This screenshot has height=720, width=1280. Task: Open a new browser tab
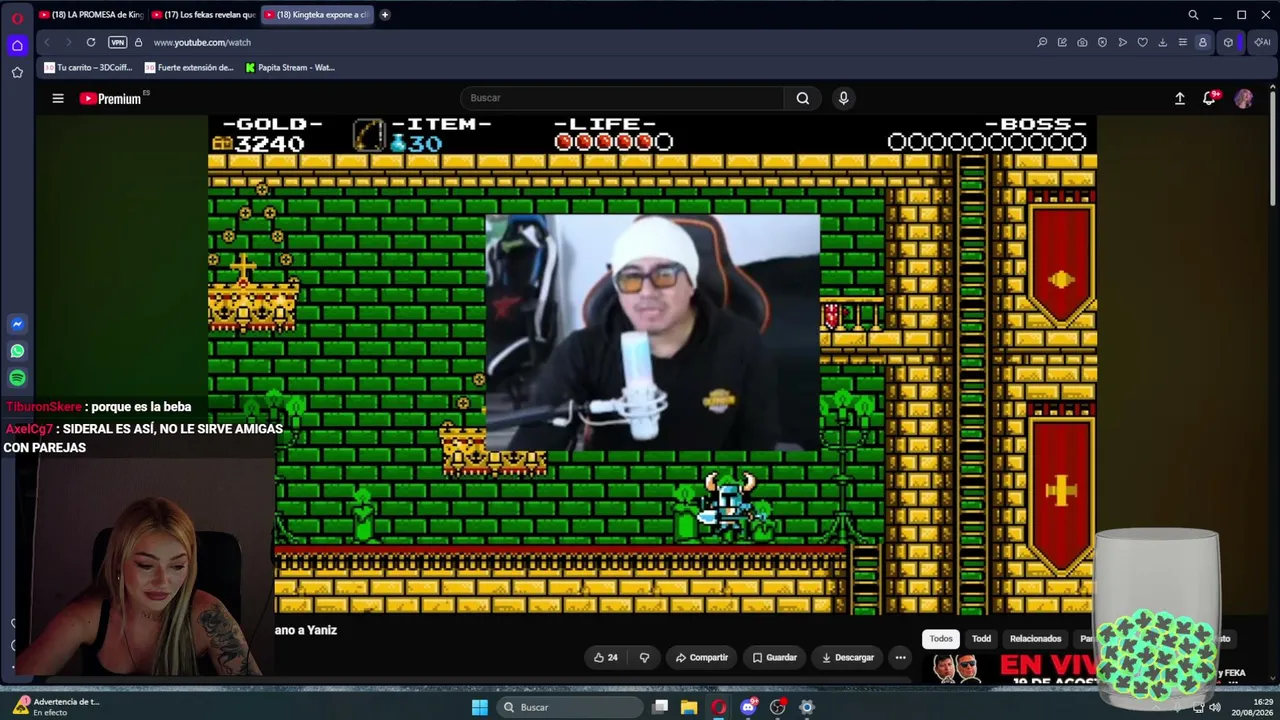click(x=385, y=15)
